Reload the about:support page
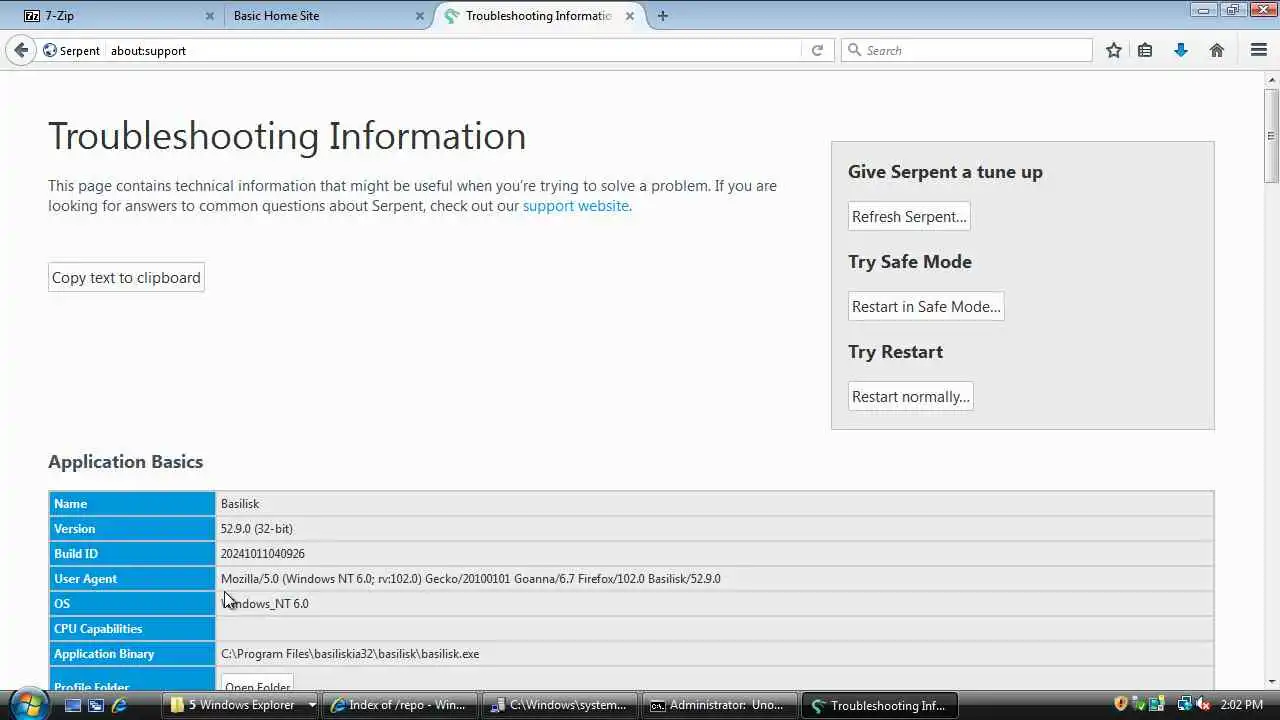 click(x=817, y=50)
